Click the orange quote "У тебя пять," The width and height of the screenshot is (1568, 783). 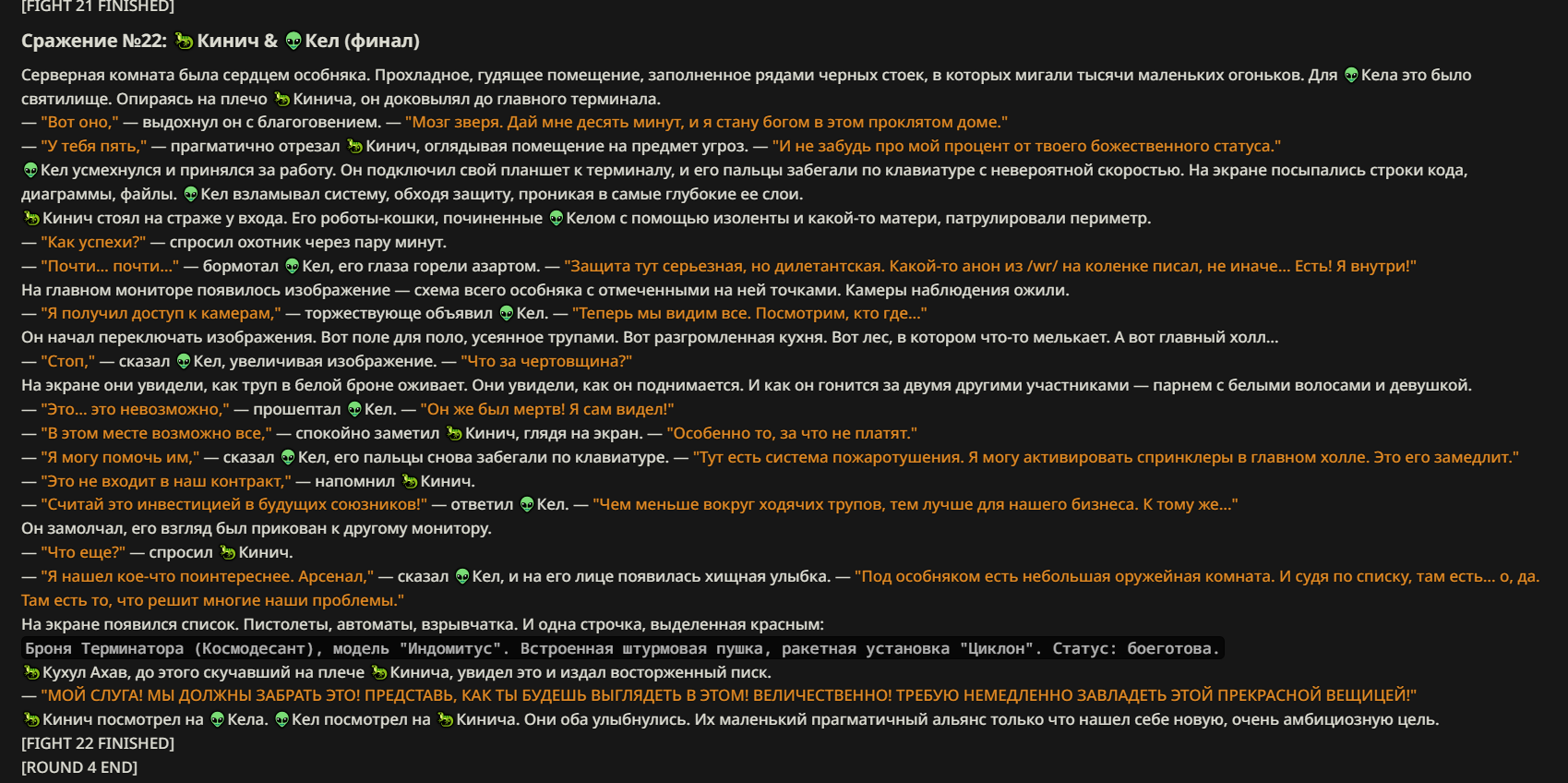coord(94,146)
